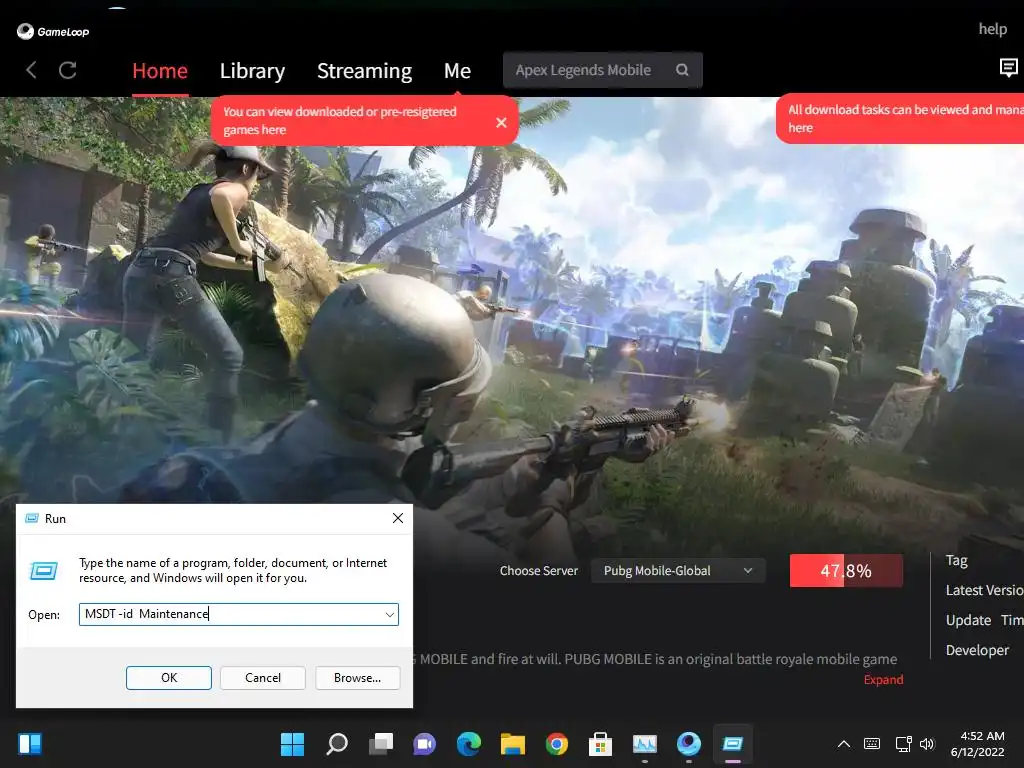
Task: Click the Tag label
Action: pos(956,560)
